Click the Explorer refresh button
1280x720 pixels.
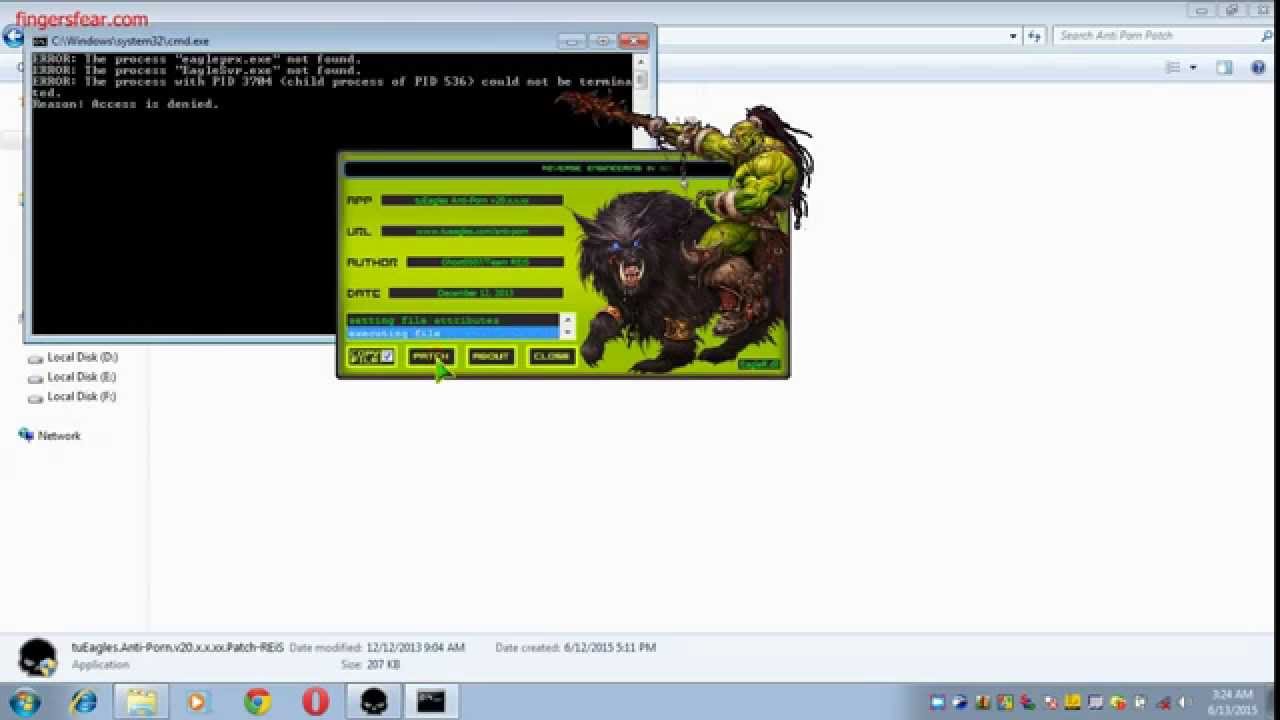pos(1034,36)
